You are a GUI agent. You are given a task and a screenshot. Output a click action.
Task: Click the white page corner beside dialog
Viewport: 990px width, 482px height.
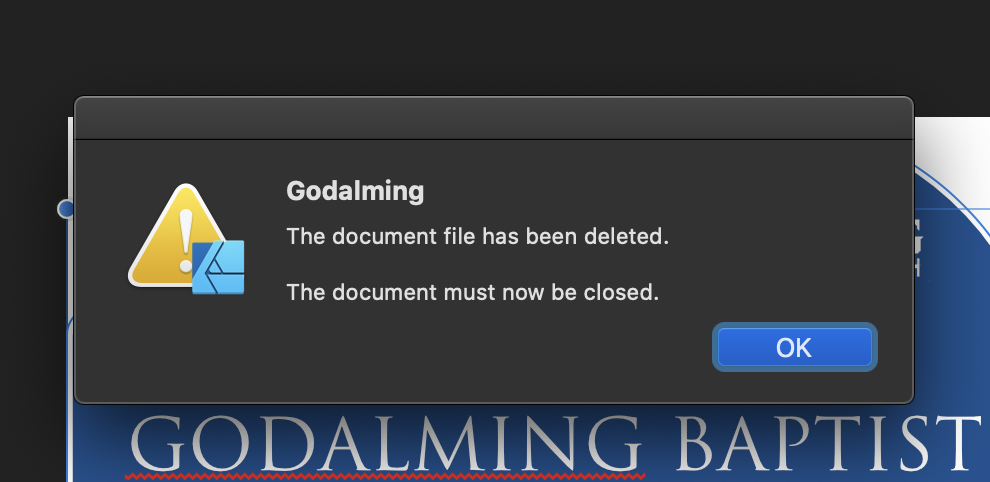pos(952,140)
